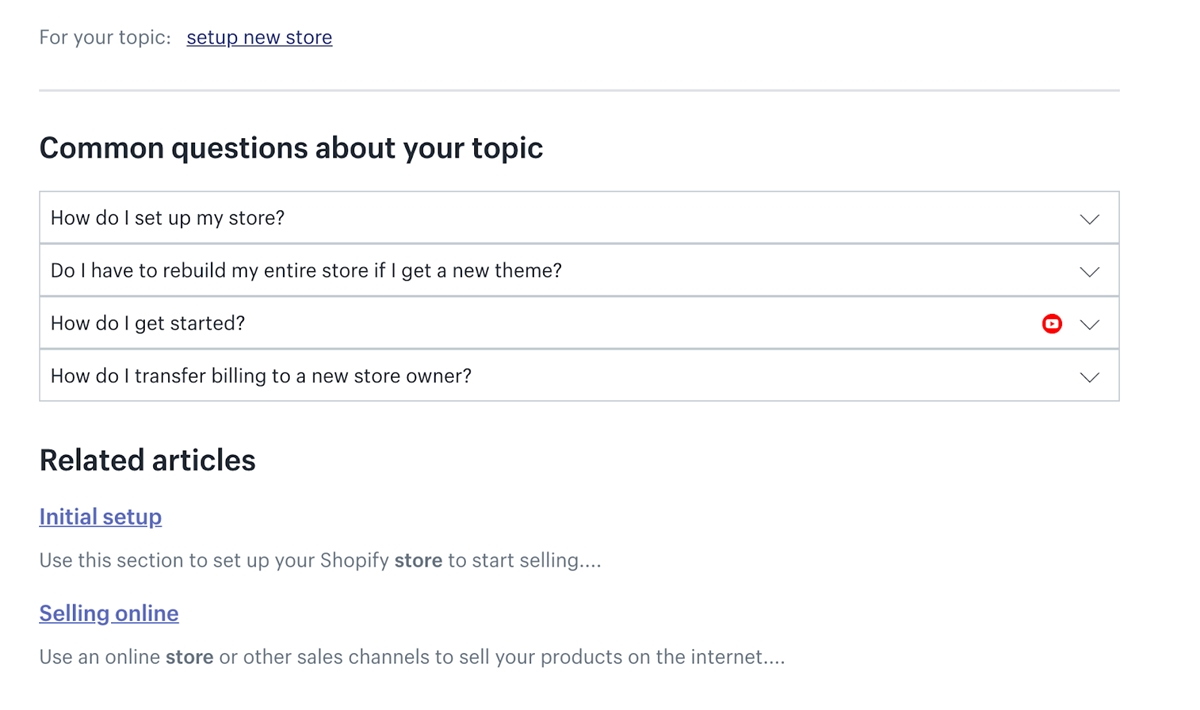Click the 'Related articles' heading
Image resolution: width=1200 pixels, height=710 pixels.
coord(147,460)
